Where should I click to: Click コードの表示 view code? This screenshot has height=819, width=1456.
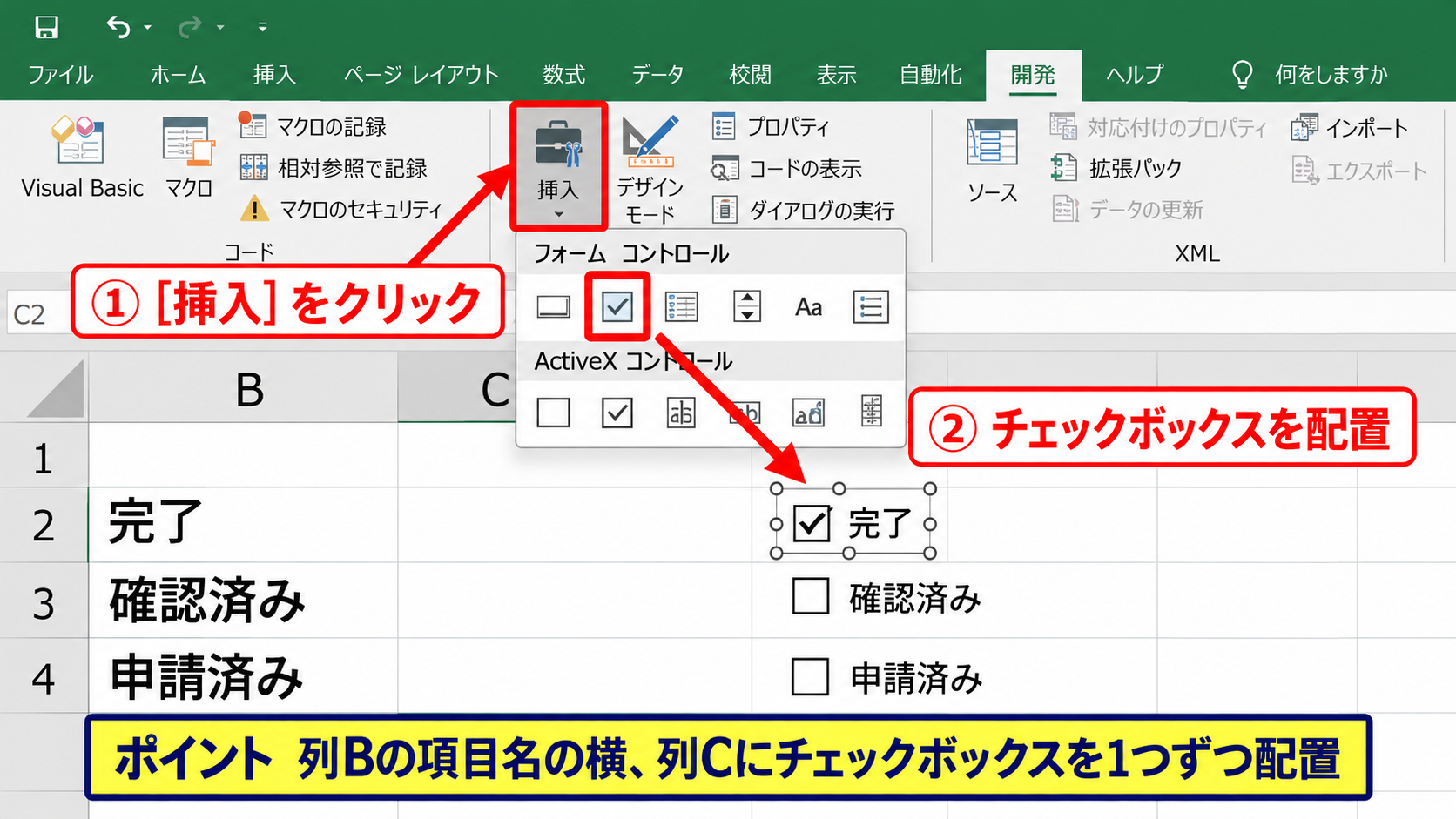pyautogui.click(x=786, y=168)
